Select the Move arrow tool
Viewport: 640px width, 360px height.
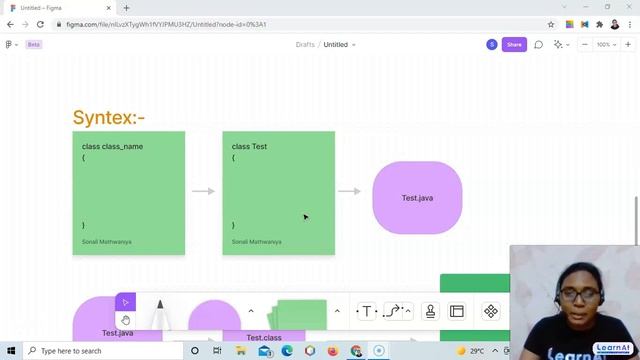click(125, 302)
